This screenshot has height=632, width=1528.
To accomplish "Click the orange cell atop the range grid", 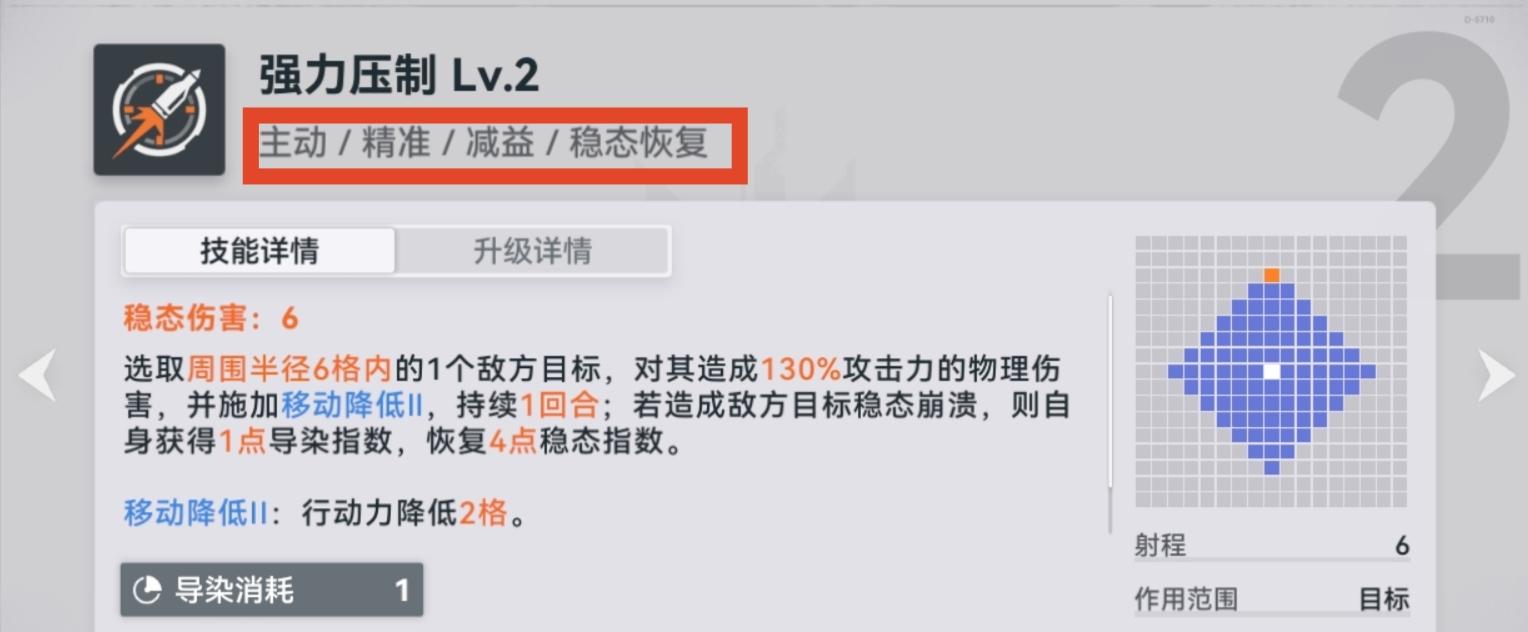I will pyautogui.click(x=1271, y=275).
